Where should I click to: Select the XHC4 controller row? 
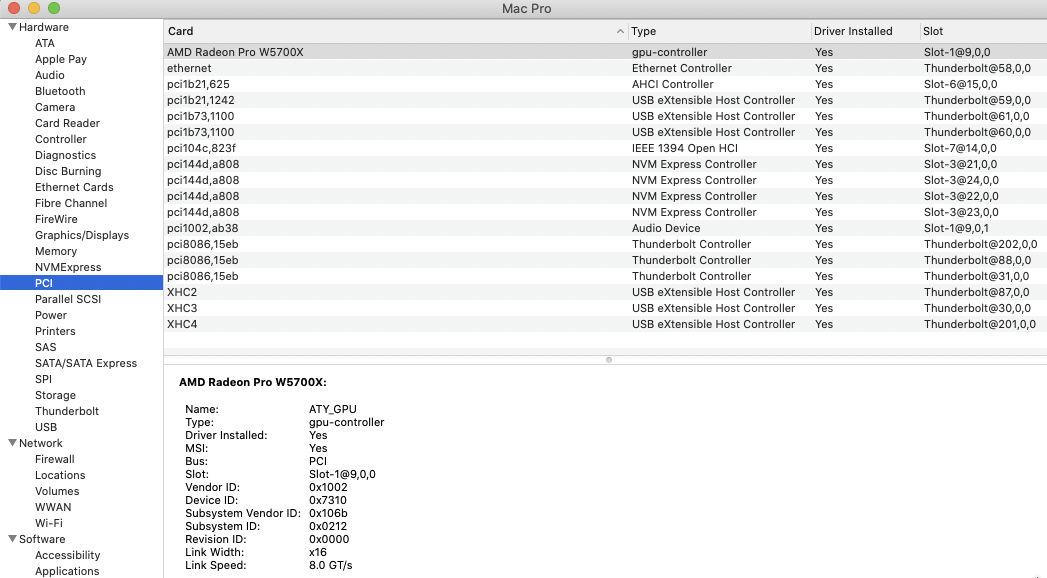(x=605, y=324)
